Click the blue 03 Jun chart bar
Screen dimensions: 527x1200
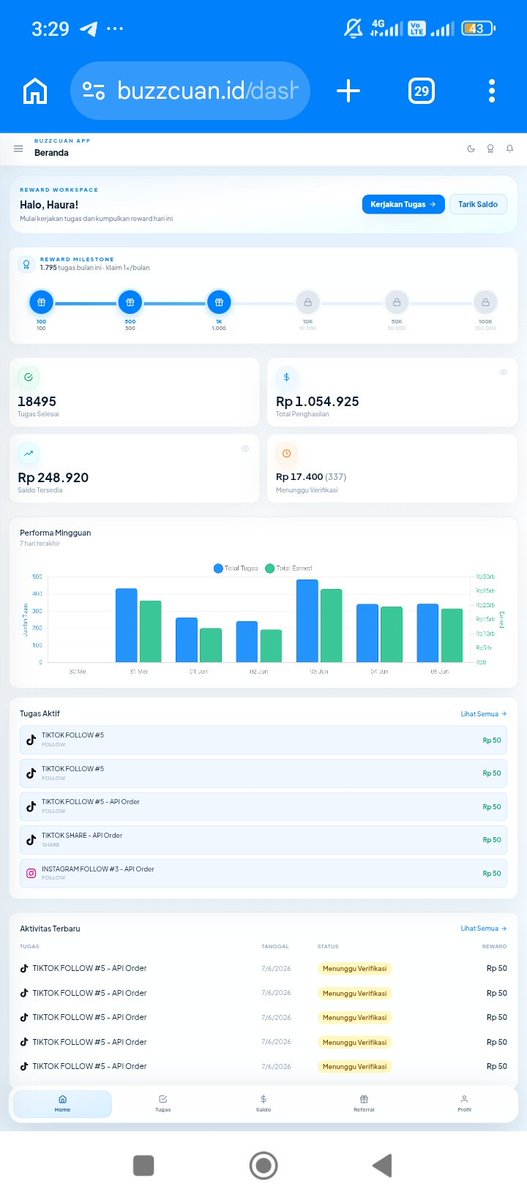pyautogui.click(x=307, y=620)
